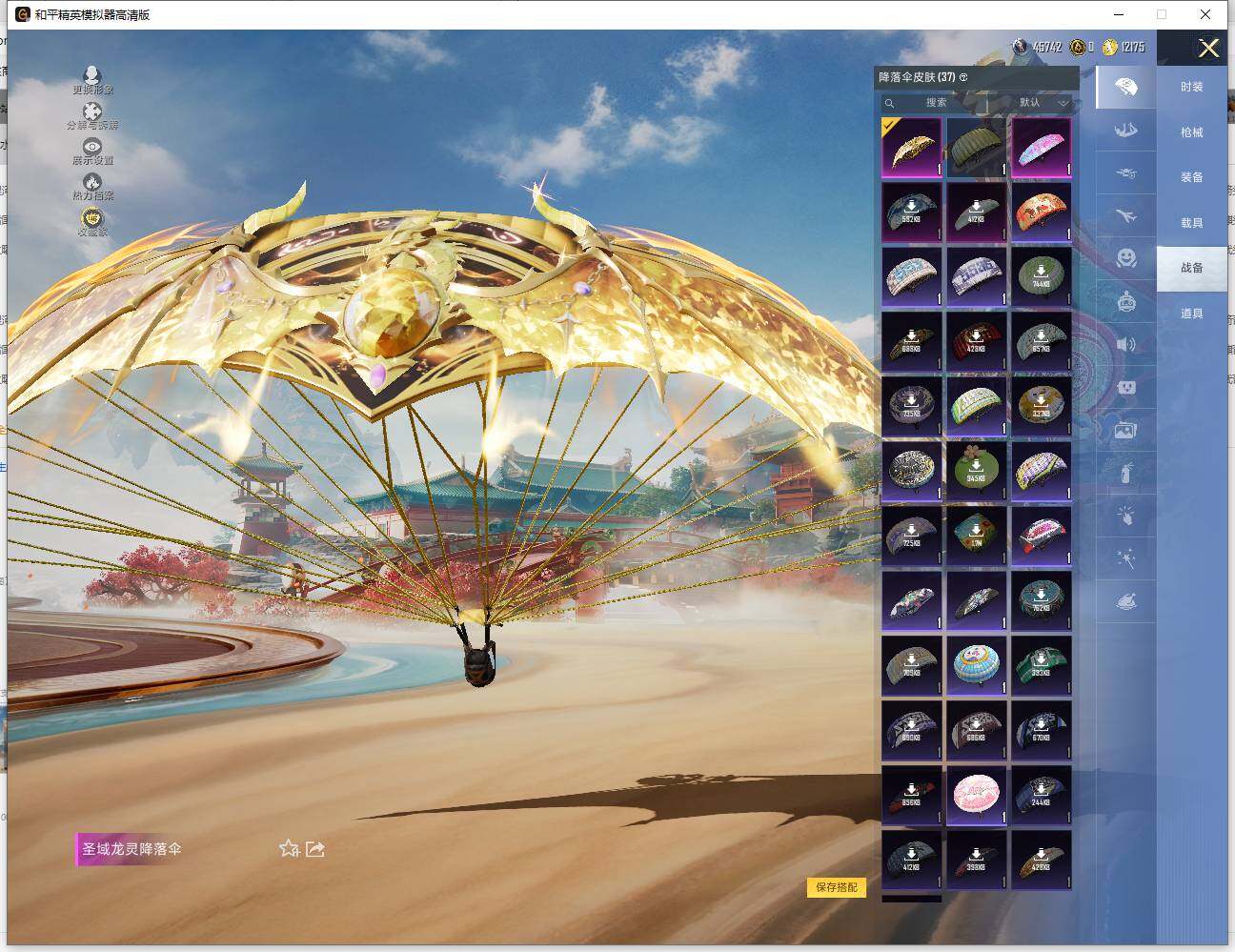The image size is (1235, 952).
Task: Switch to the 时装 tab
Action: [x=1192, y=87]
